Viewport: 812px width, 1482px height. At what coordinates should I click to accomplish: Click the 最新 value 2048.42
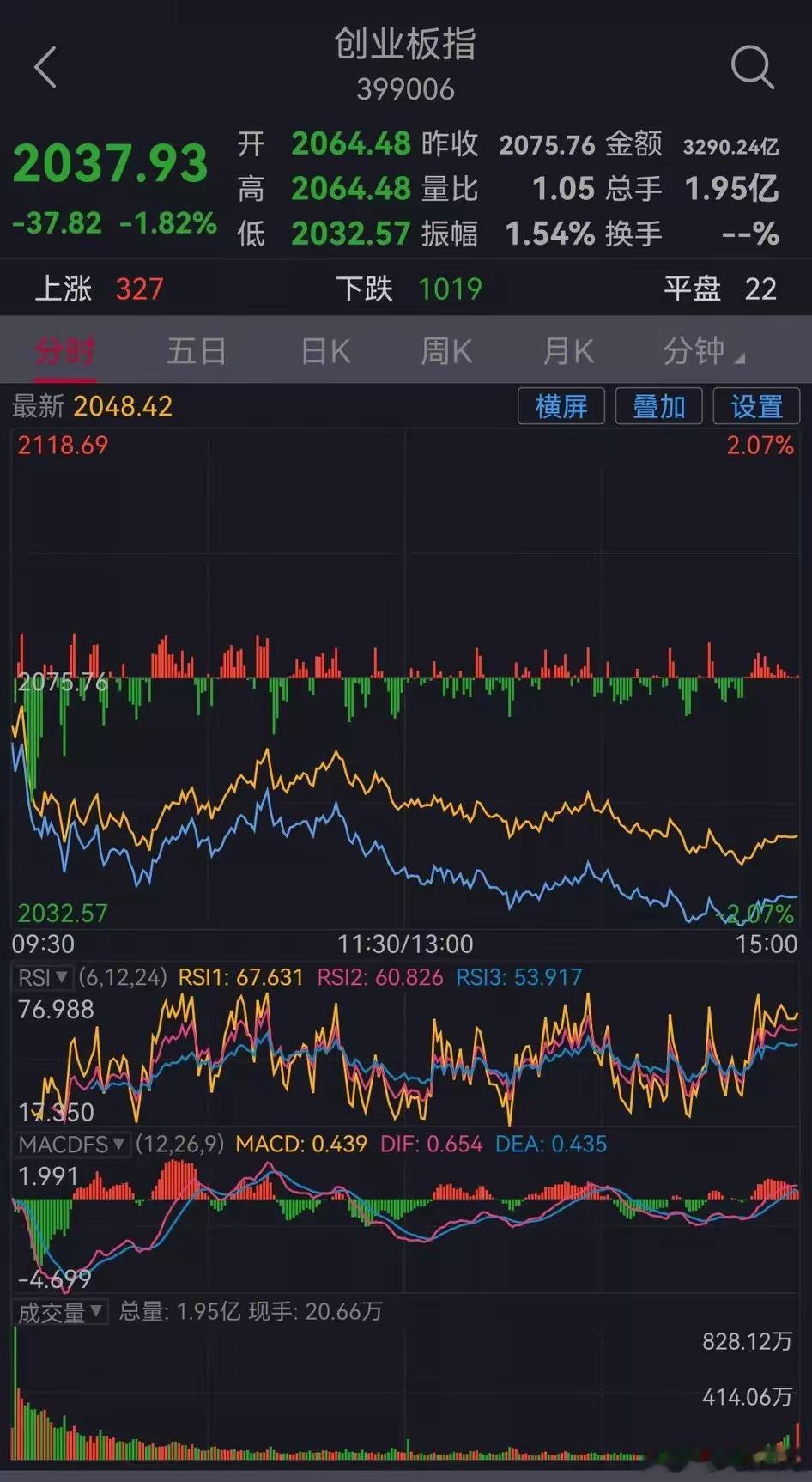pyautogui.click(x=123, y=406)
